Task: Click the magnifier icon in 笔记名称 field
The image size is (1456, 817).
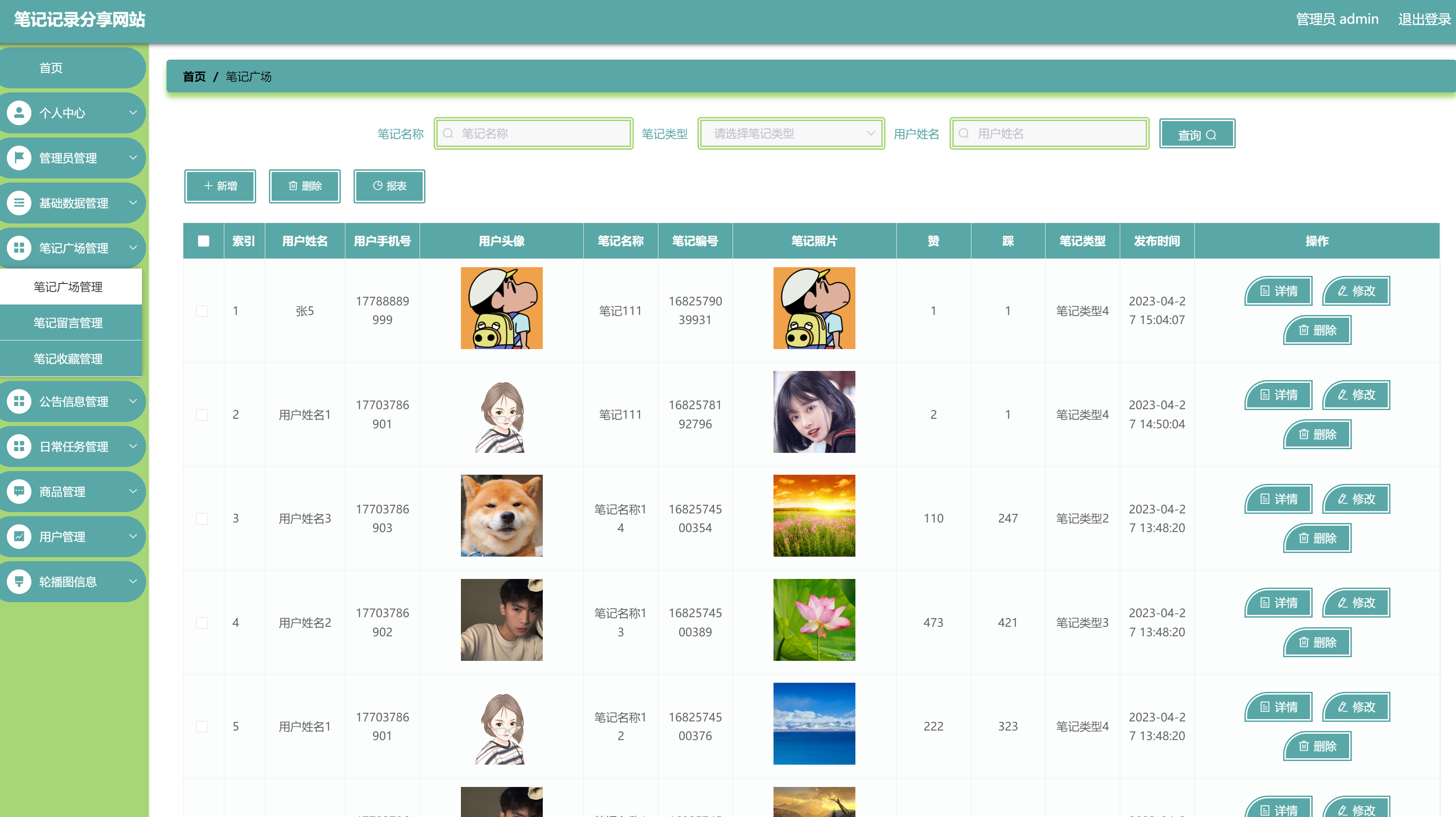Action: point(448,133)
